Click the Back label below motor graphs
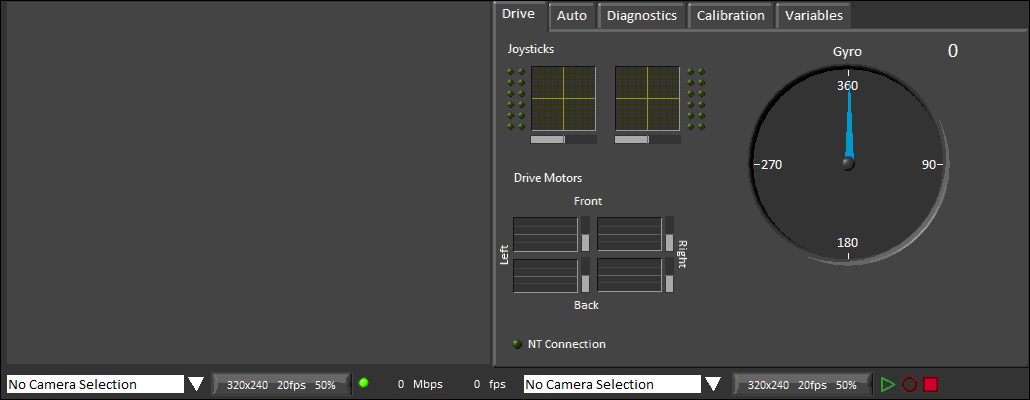Screen dimensions: 1030x400 587,305
